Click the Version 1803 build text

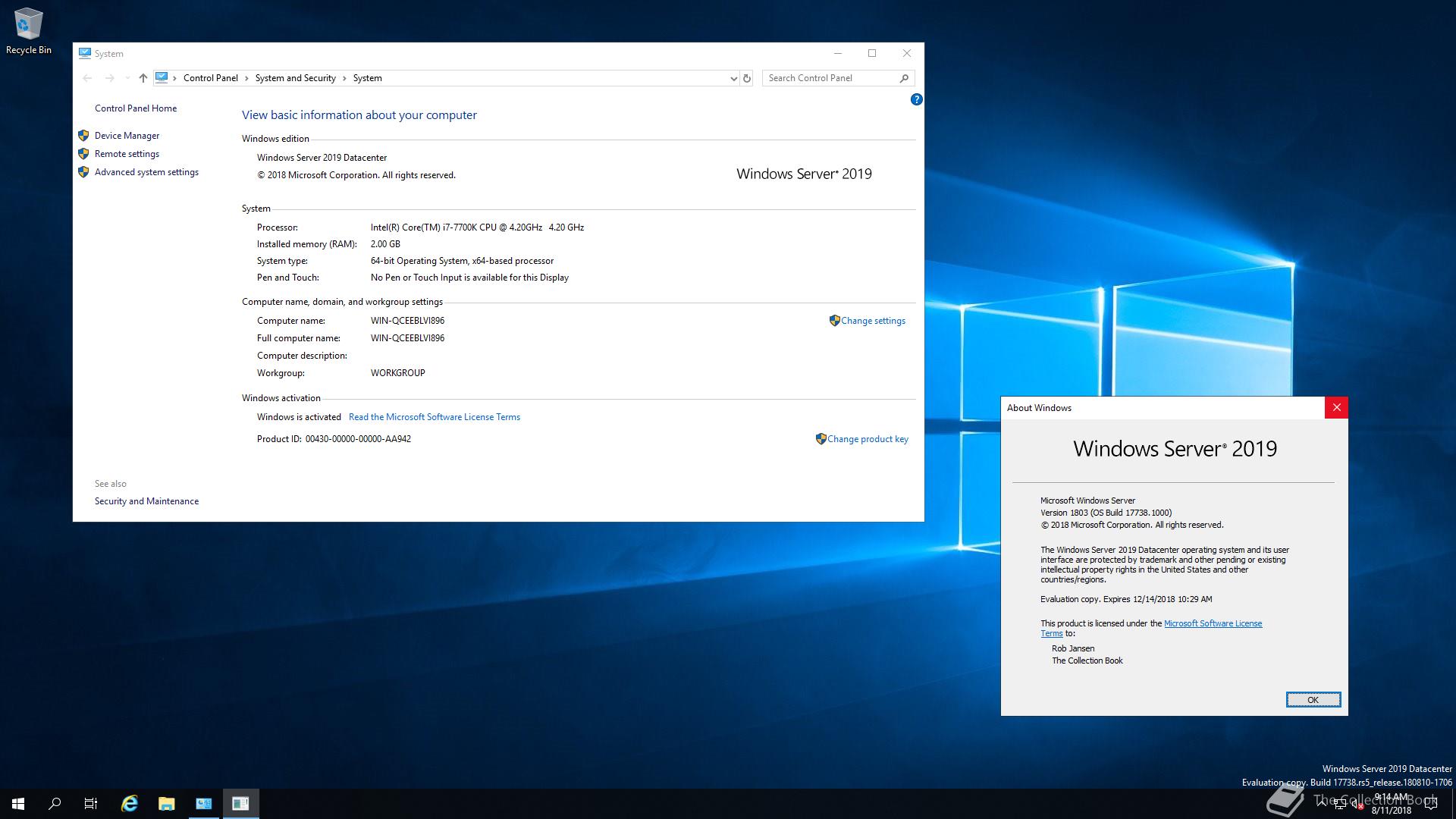1106,513
